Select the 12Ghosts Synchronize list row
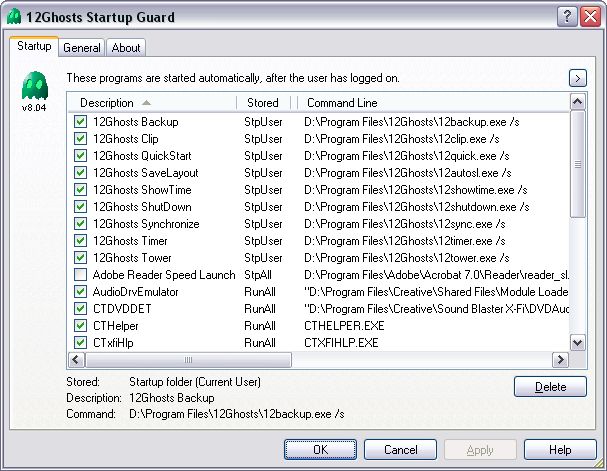 click(319, 224)
